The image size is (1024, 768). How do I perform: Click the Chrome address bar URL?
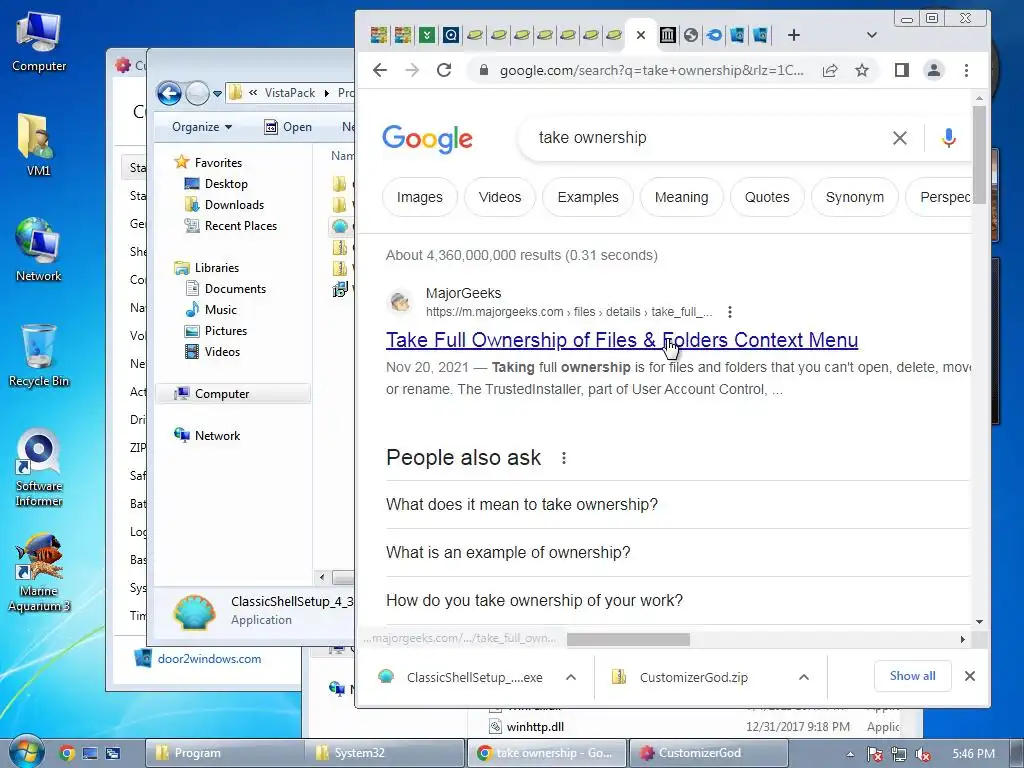pos(651,71)
